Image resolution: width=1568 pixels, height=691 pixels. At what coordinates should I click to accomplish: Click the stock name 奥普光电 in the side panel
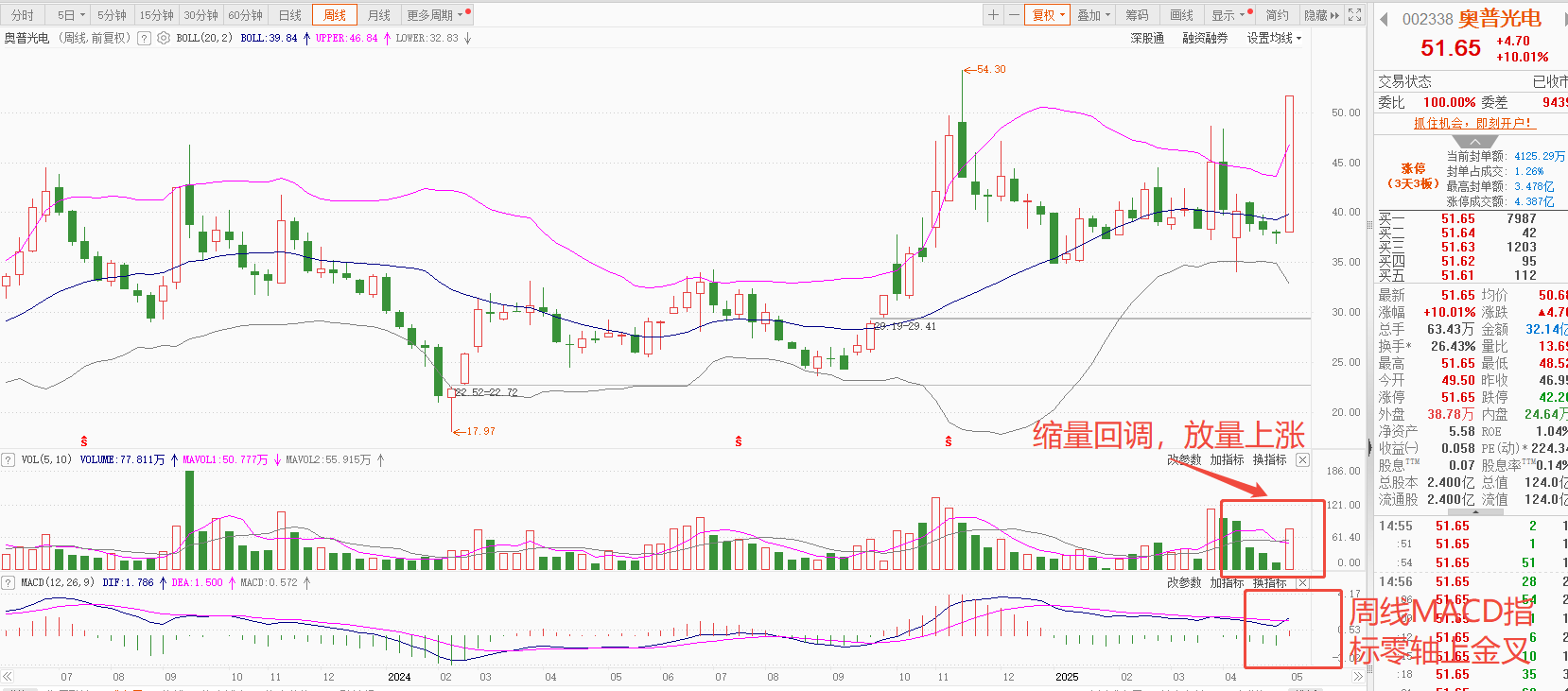click(x=1500, y=19)
